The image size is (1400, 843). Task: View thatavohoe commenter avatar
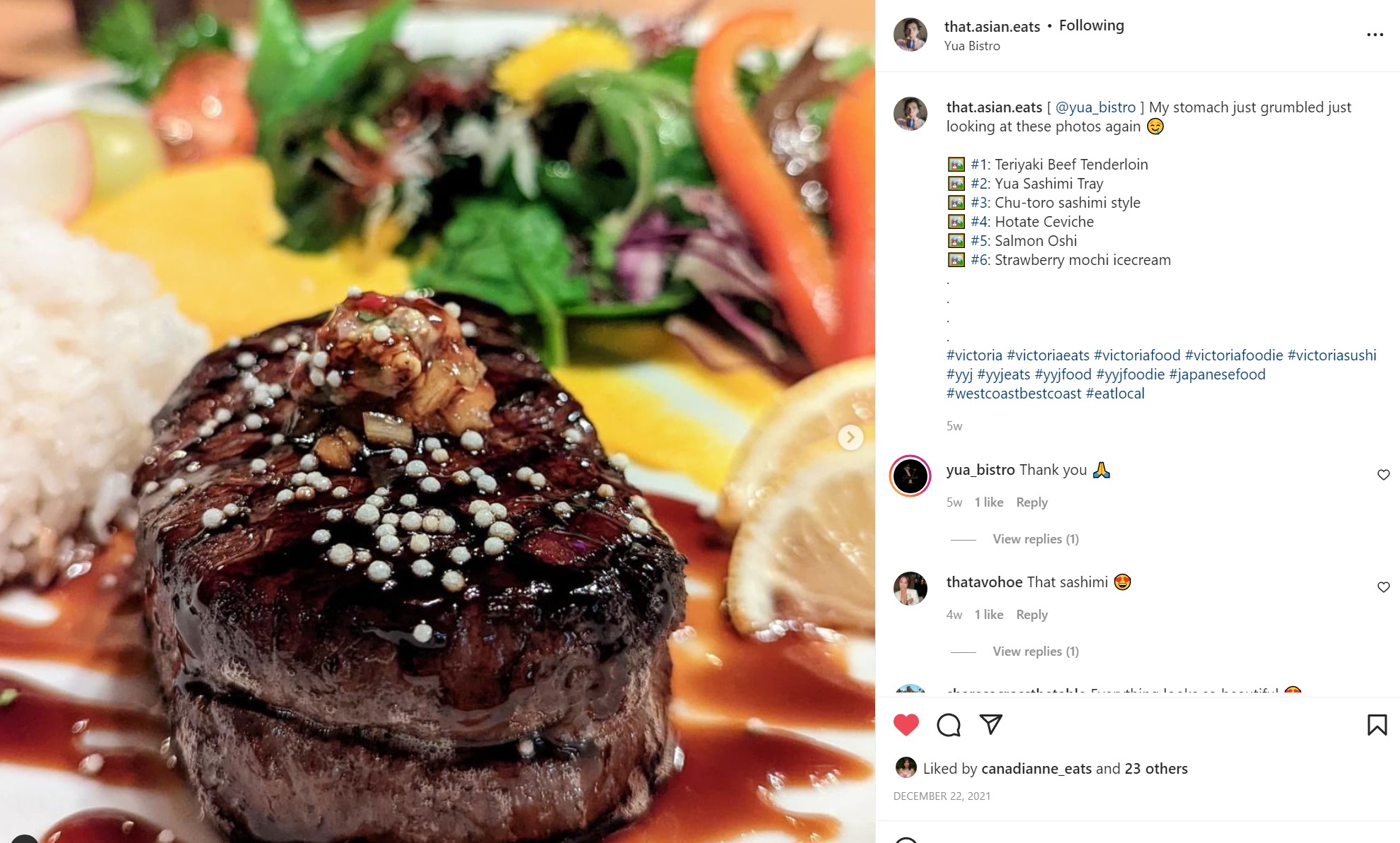pyautogui.click(x=910, y=589)
